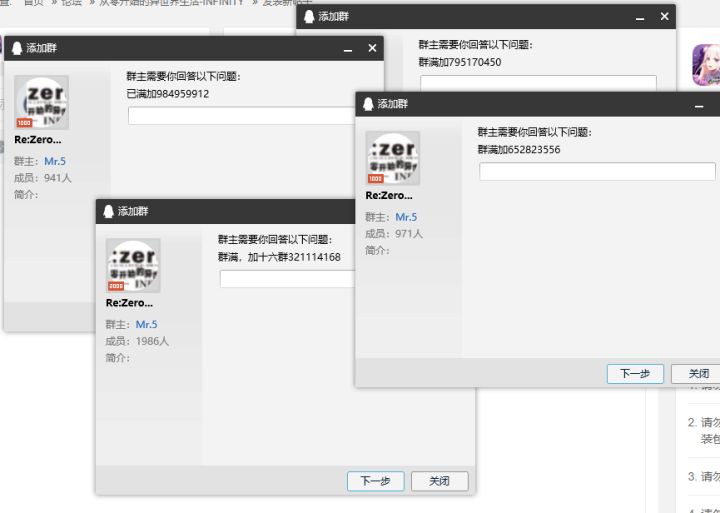
Task: Click QQ penguin icon in 795170450 dialog title
Action: [x=309, y=17]
